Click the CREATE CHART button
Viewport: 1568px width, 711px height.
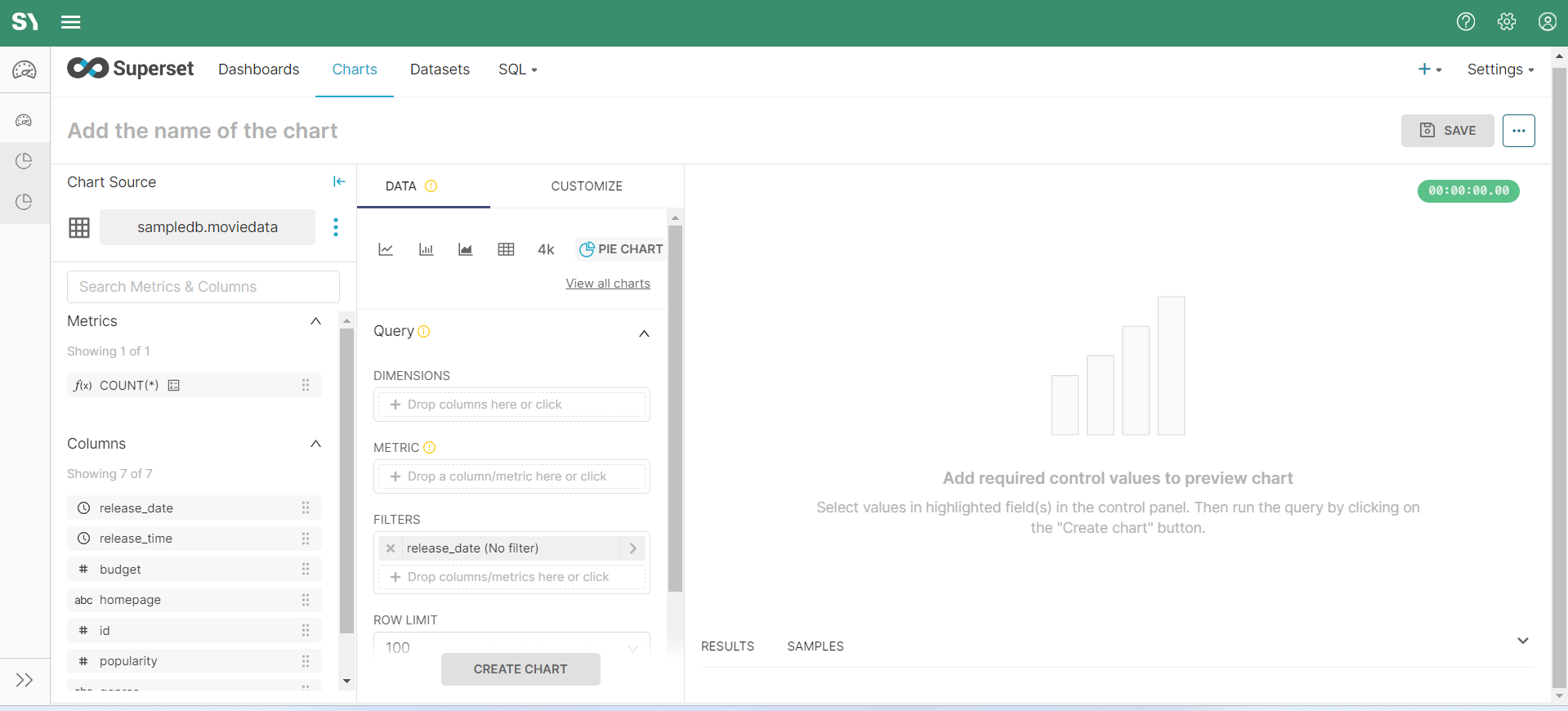tap(520, 669)
